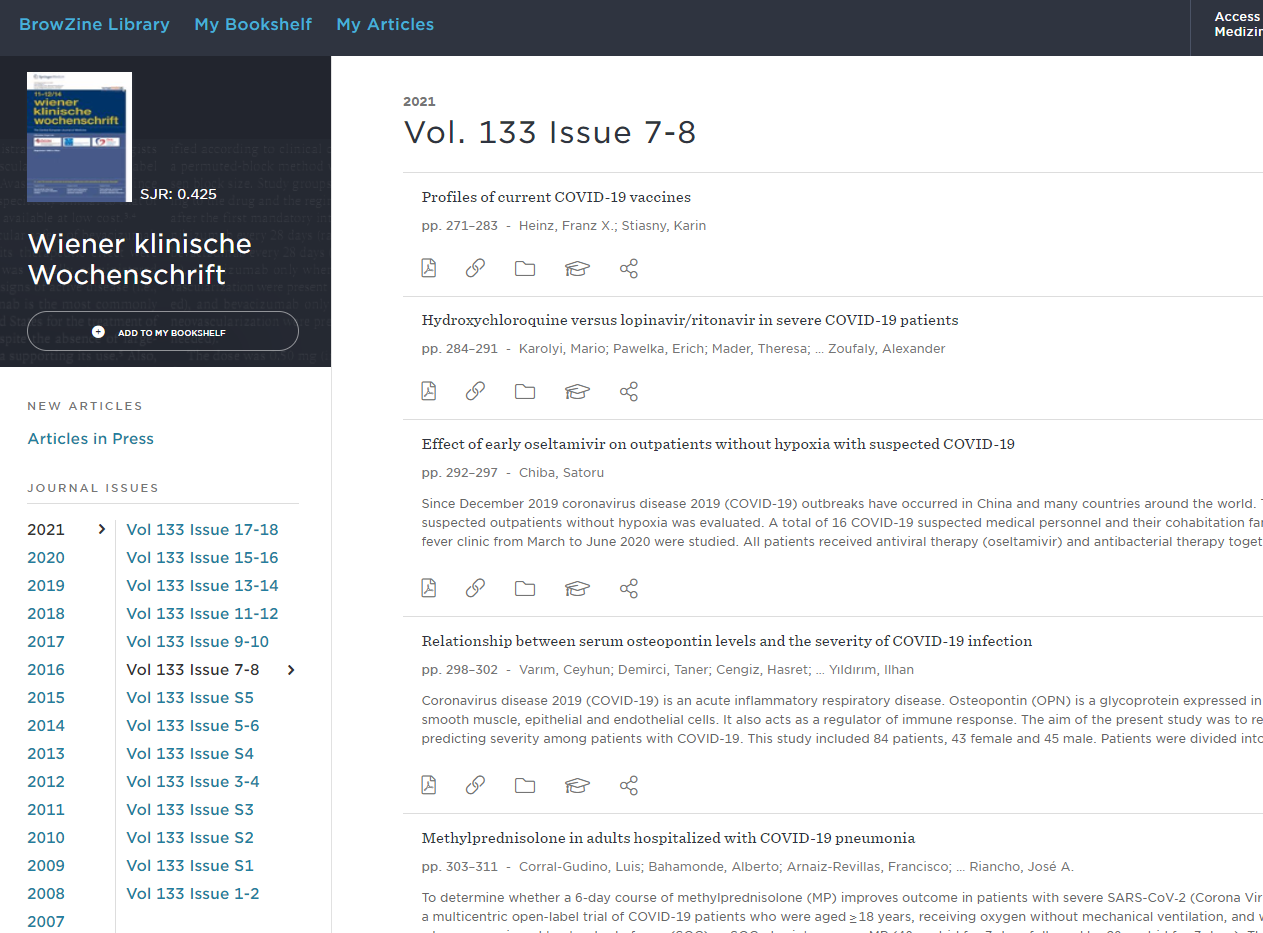Viewport: 1263px width, 933px height.
Task: Export citation for Hydroxychloroquine versus lopinavir/ritonavir article
Action: [x=577, y=391]
